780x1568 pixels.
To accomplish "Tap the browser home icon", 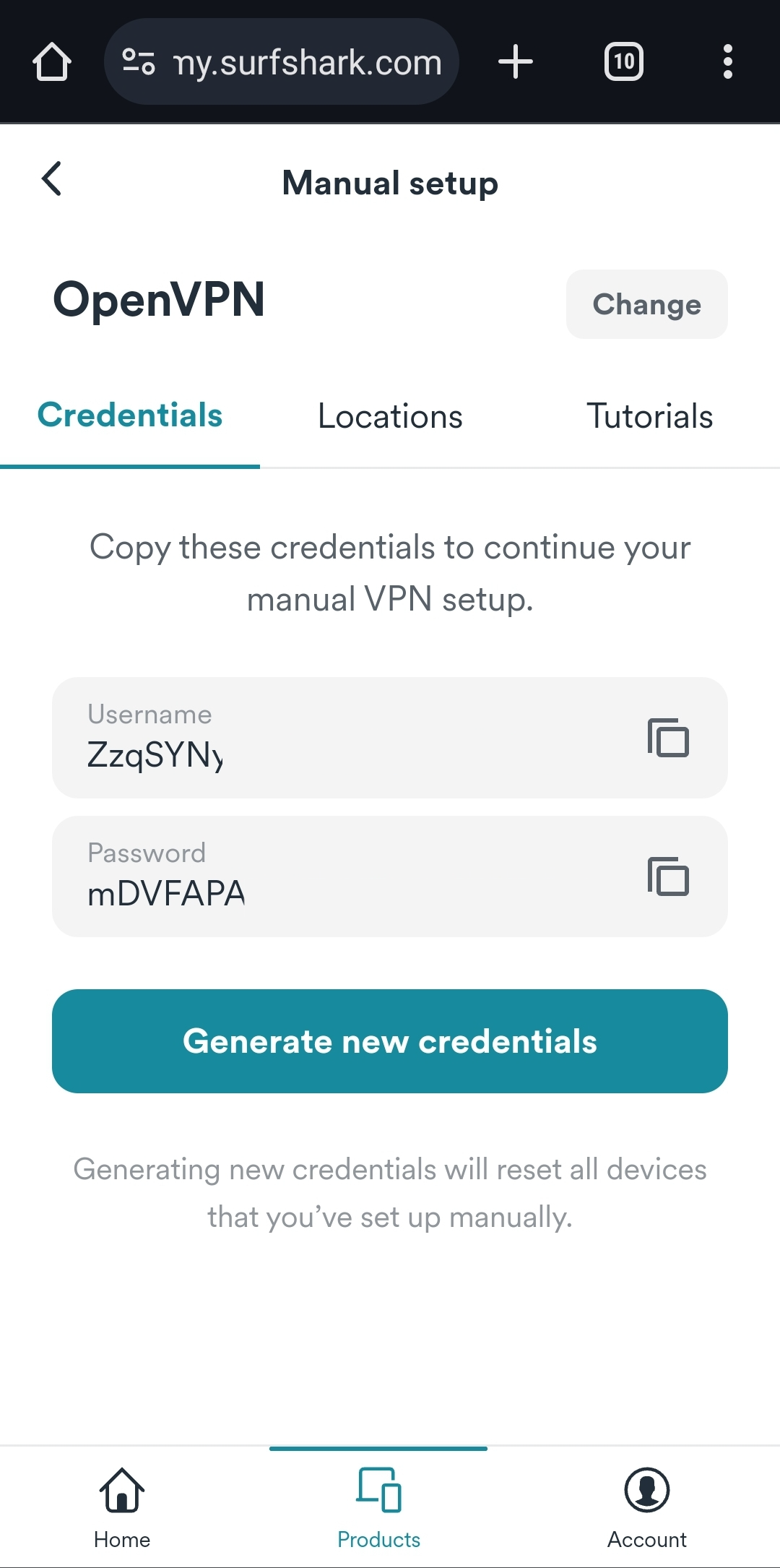I will coord(52,62).
